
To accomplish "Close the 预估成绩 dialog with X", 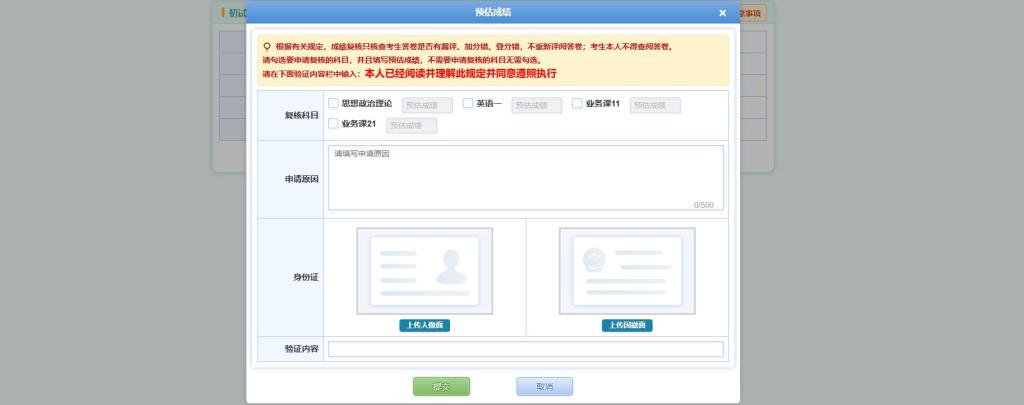I will pyautogui.click(x=722, y=13).
